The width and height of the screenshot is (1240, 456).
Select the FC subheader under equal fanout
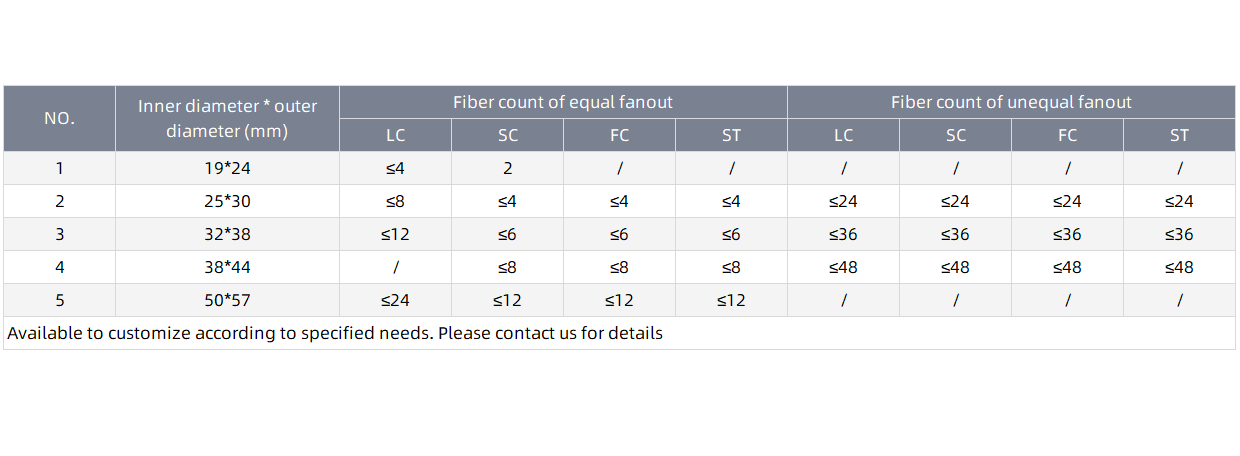click(620, 135)
